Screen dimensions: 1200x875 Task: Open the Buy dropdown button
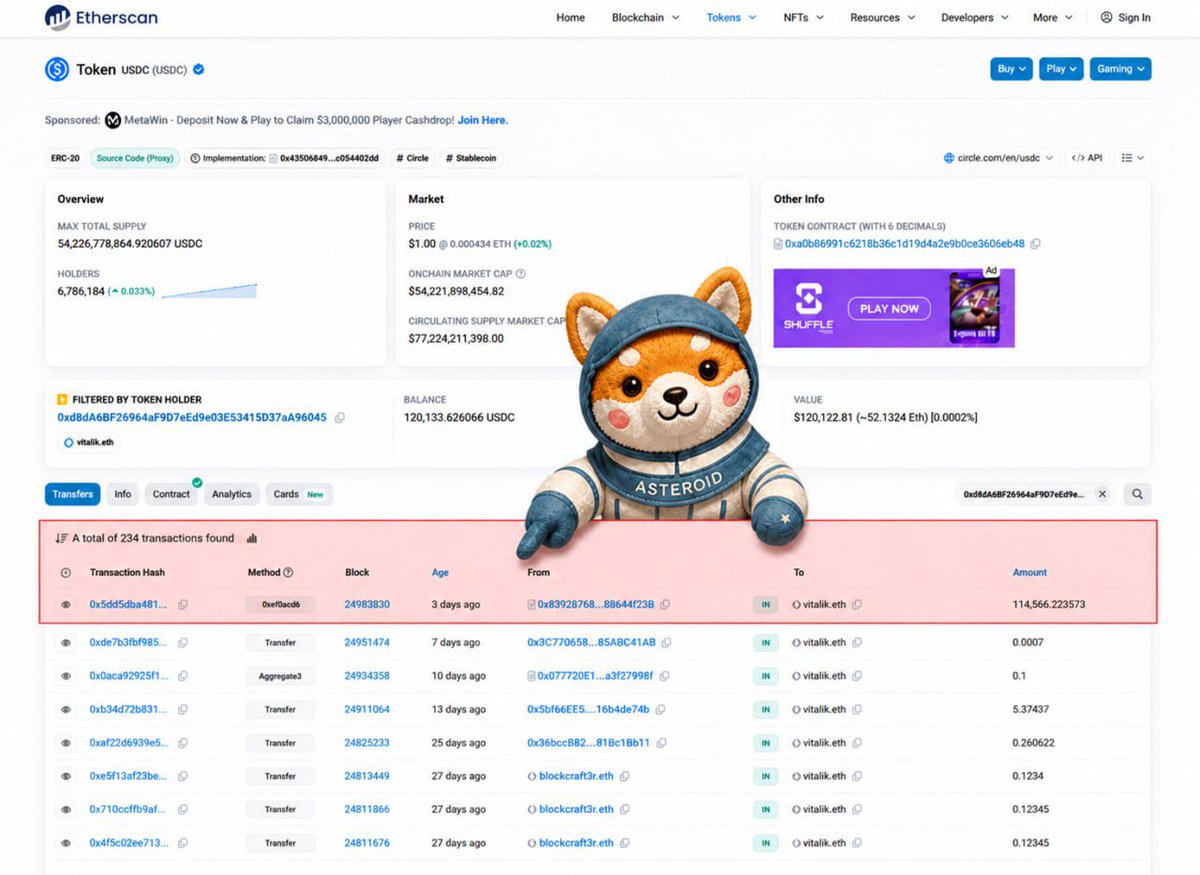pyautogui.click(x=1011, y=69)
